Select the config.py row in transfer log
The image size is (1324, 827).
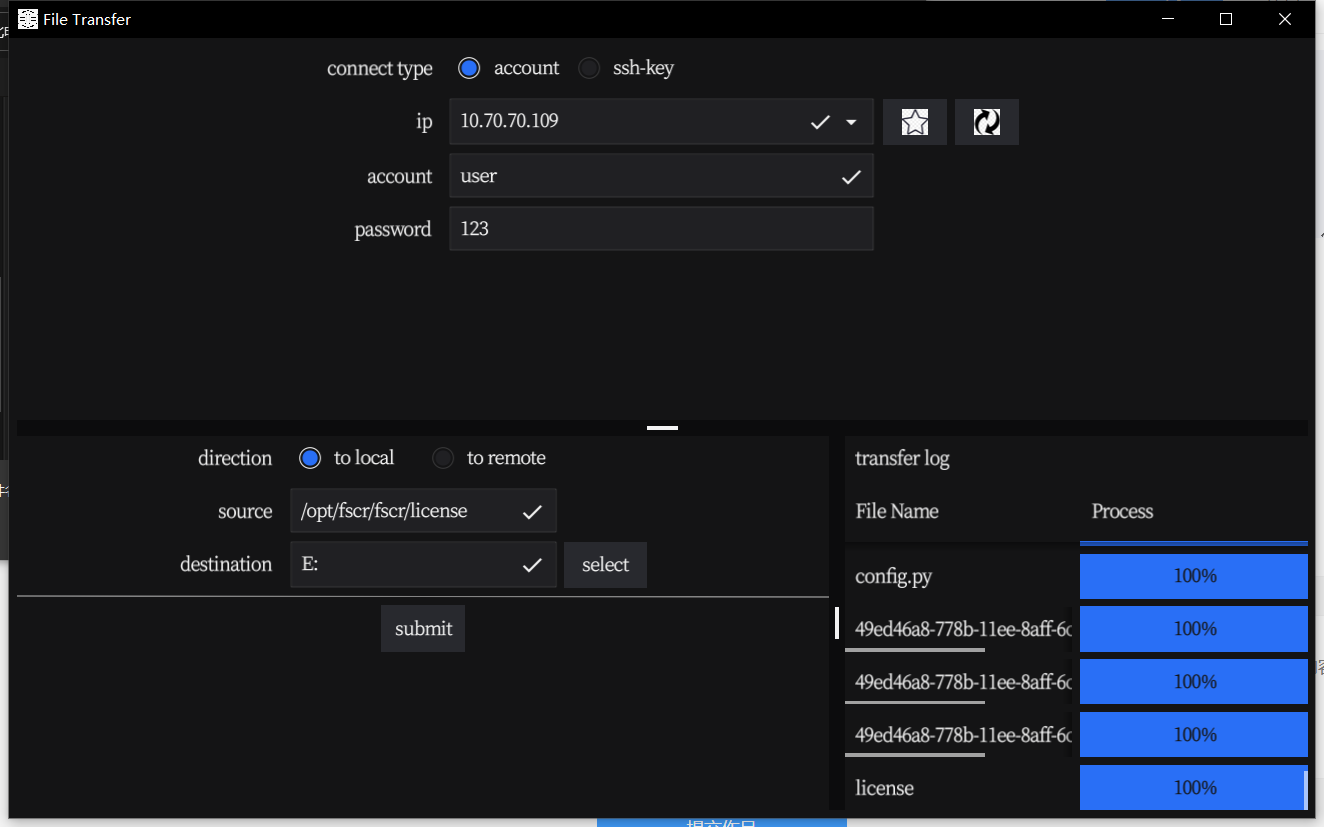(x=1076, y=576)
